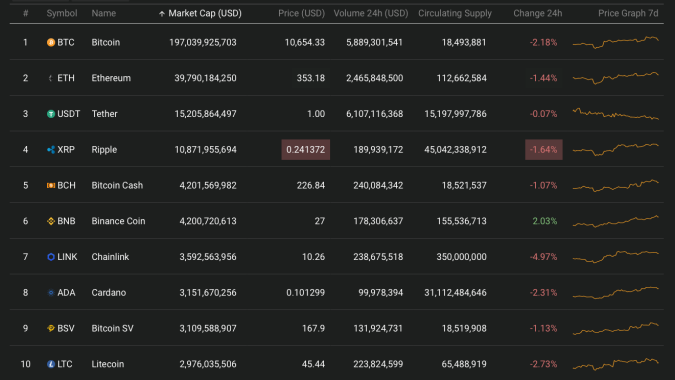
Task: Click Chainlink circulating supply 350,000,000
Action: (461, 256)
